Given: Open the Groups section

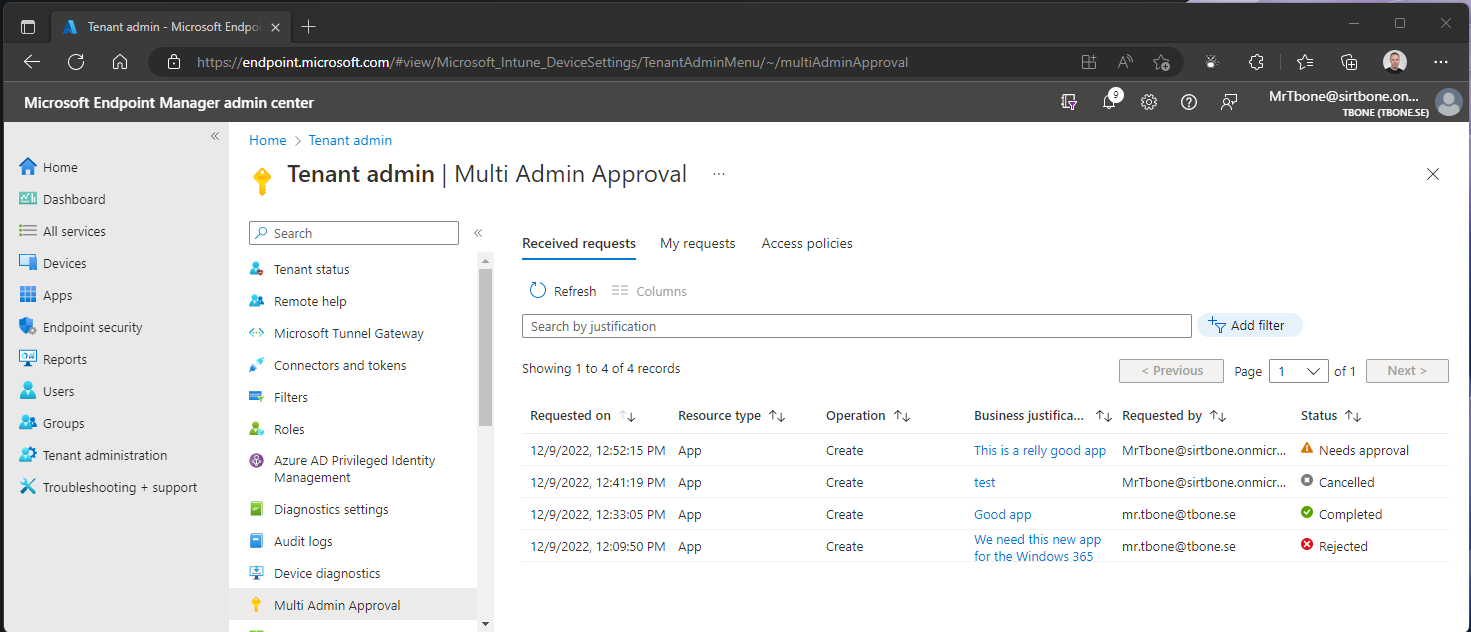Looking at the screenshot, I should 61,422.
